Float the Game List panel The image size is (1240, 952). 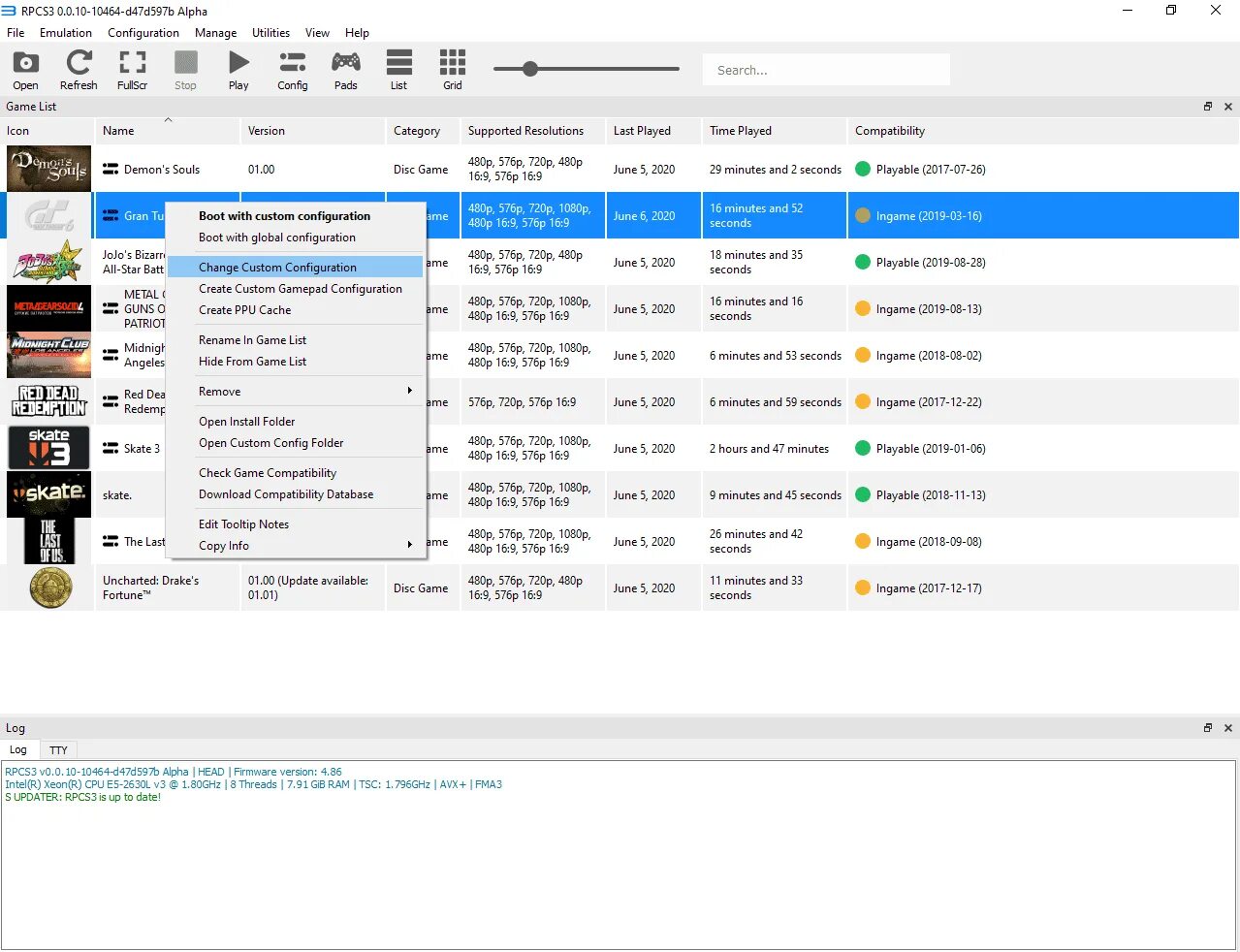pyautogui.click(x=1208, y=107)
